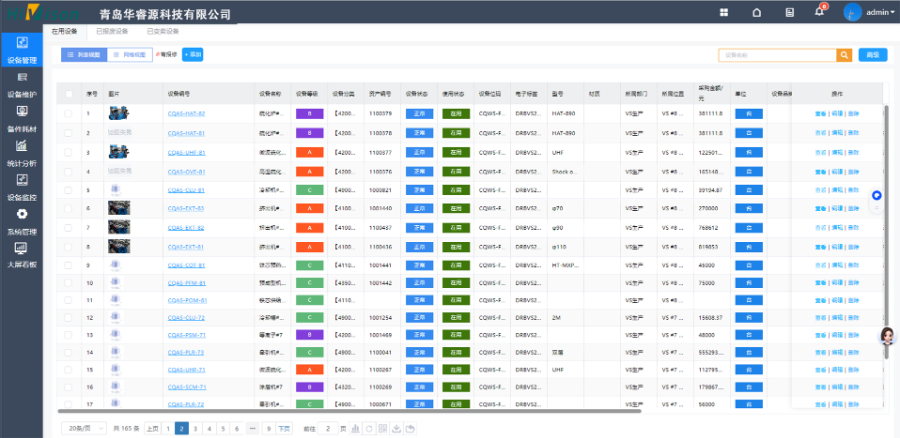
Task: Click the 设备名称 search input field
Action: click(777, 55)
